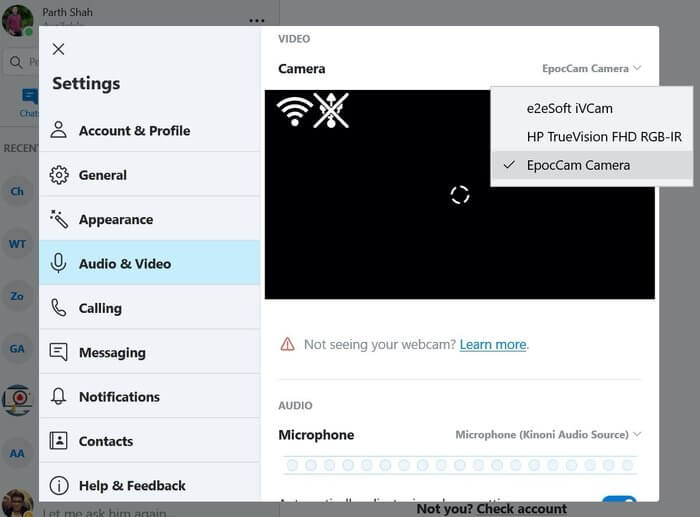Open Account & Profile settings
Screen dimensions: 700x517
(x=150, y=130)
